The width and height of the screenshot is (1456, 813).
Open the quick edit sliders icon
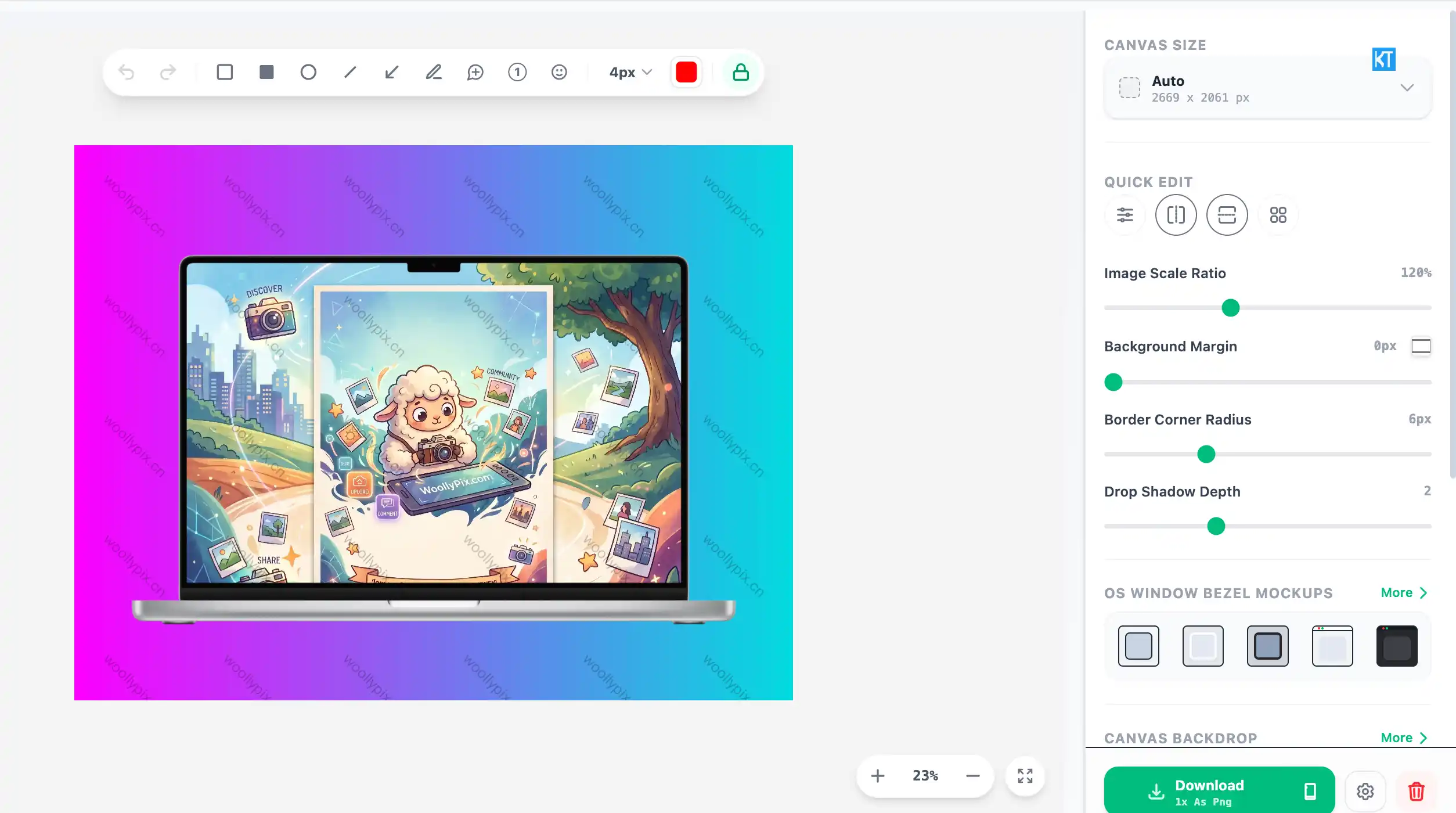1125,215
